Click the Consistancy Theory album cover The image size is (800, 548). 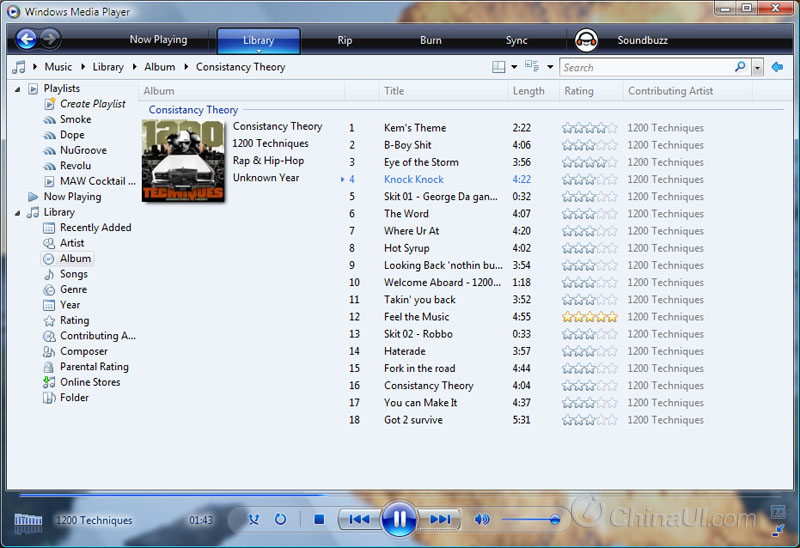click(183, 161)
